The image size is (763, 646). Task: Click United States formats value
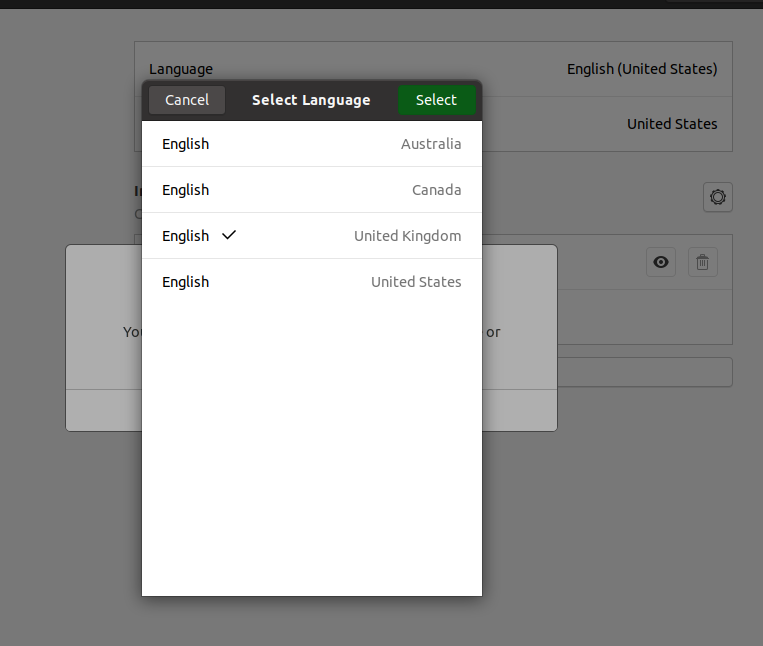[x=672, y=124]
